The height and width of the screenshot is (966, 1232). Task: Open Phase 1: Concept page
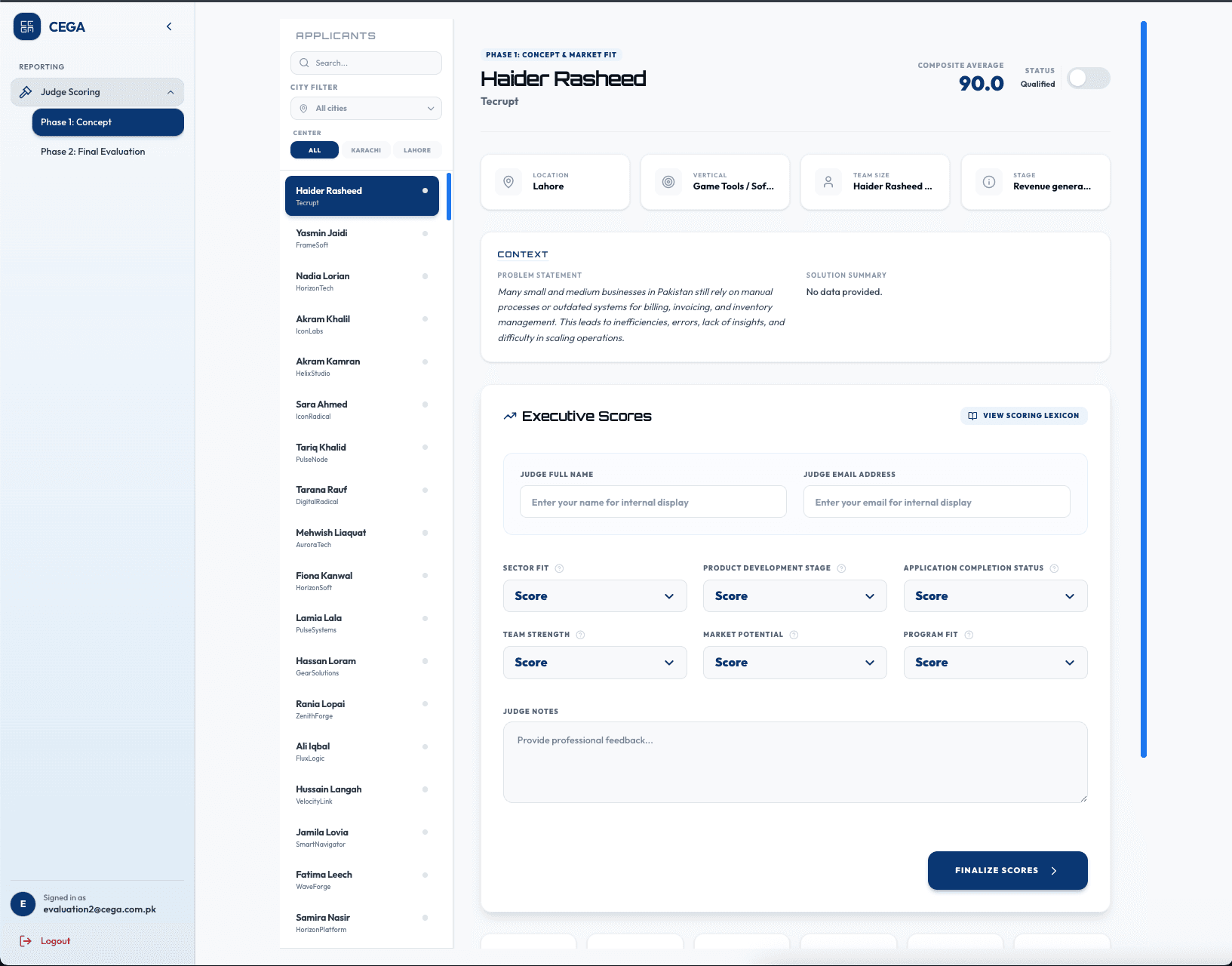(108, 122)
